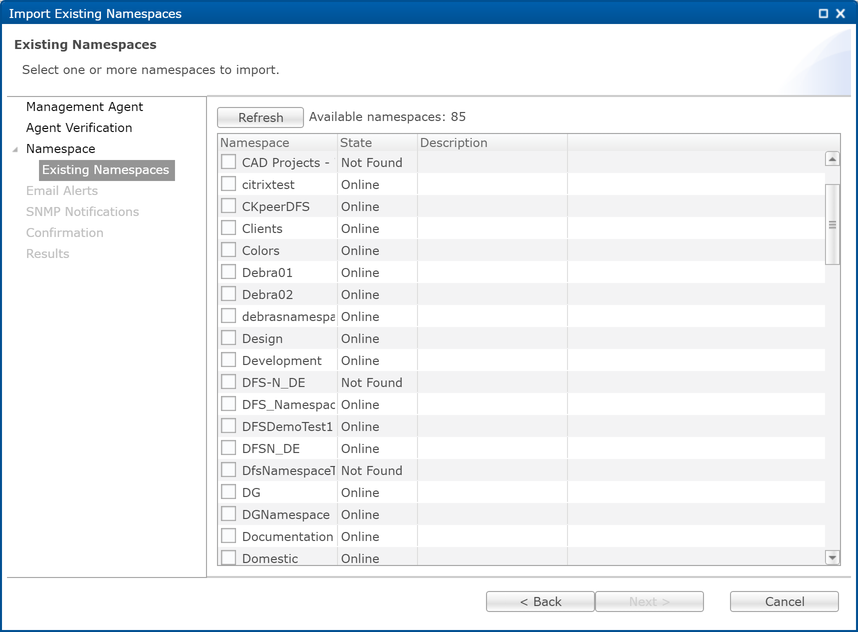Collapse the Namespace tree node arrow

coord(15,149)
